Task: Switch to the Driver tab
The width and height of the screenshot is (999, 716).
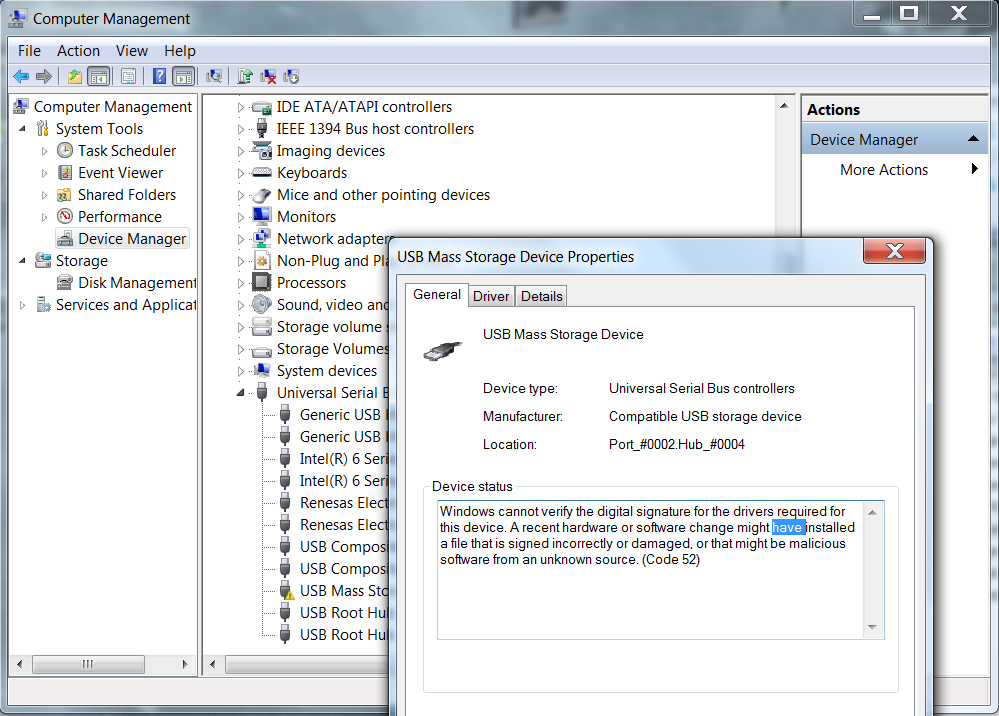Action: coord(491,296)
